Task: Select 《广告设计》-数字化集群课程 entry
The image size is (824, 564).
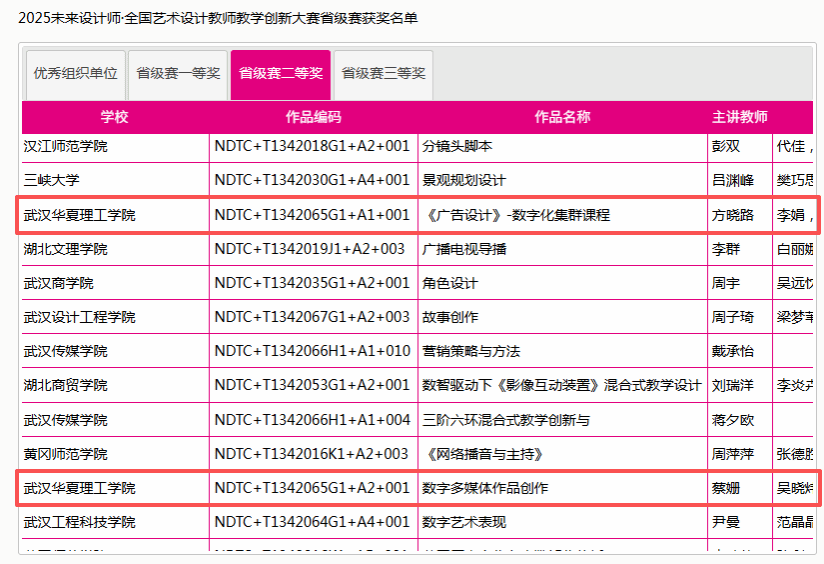Action: pos(516,215)
